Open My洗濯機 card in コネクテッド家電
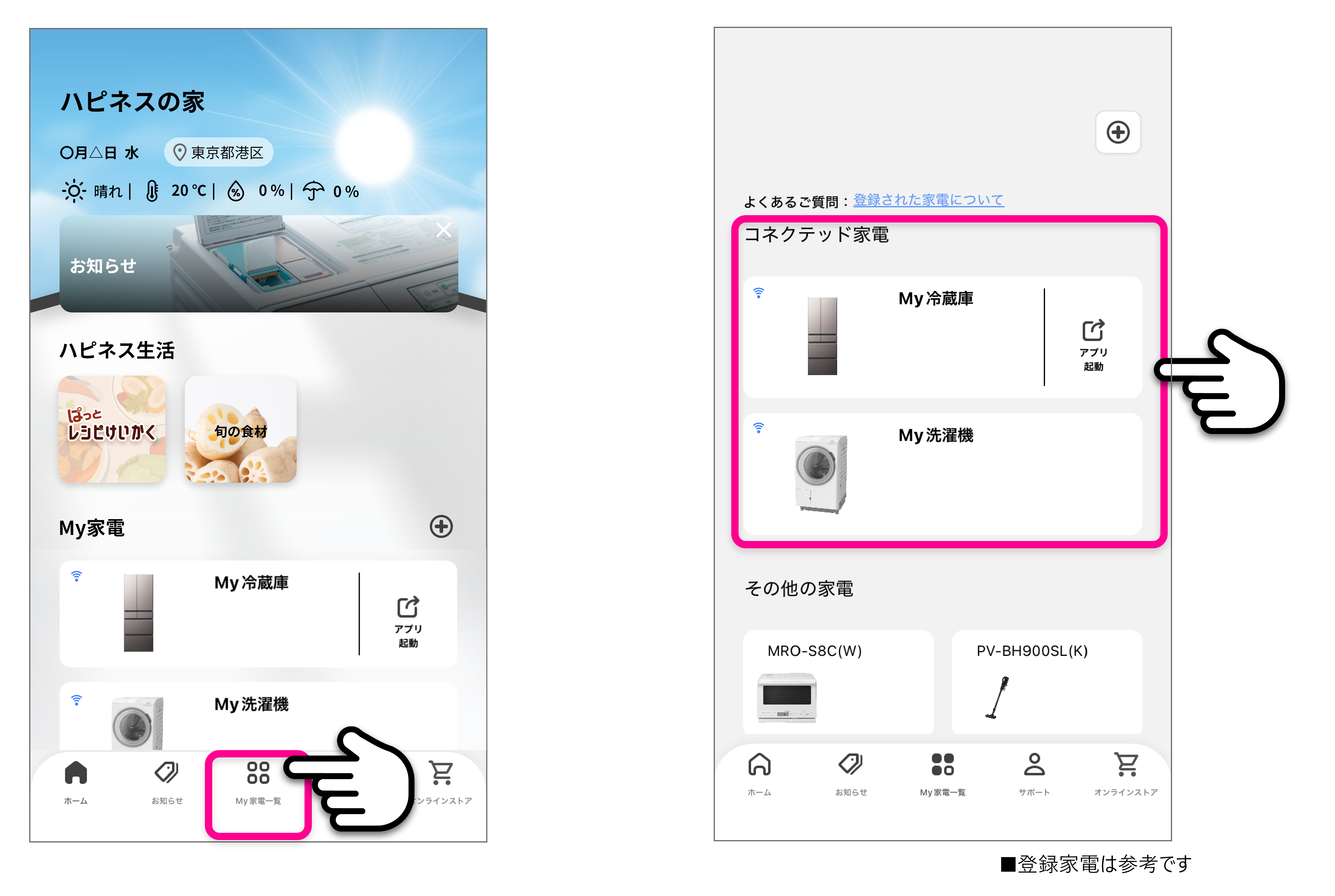This screenshot has width=1335, height=896. (x=942, y=474)
